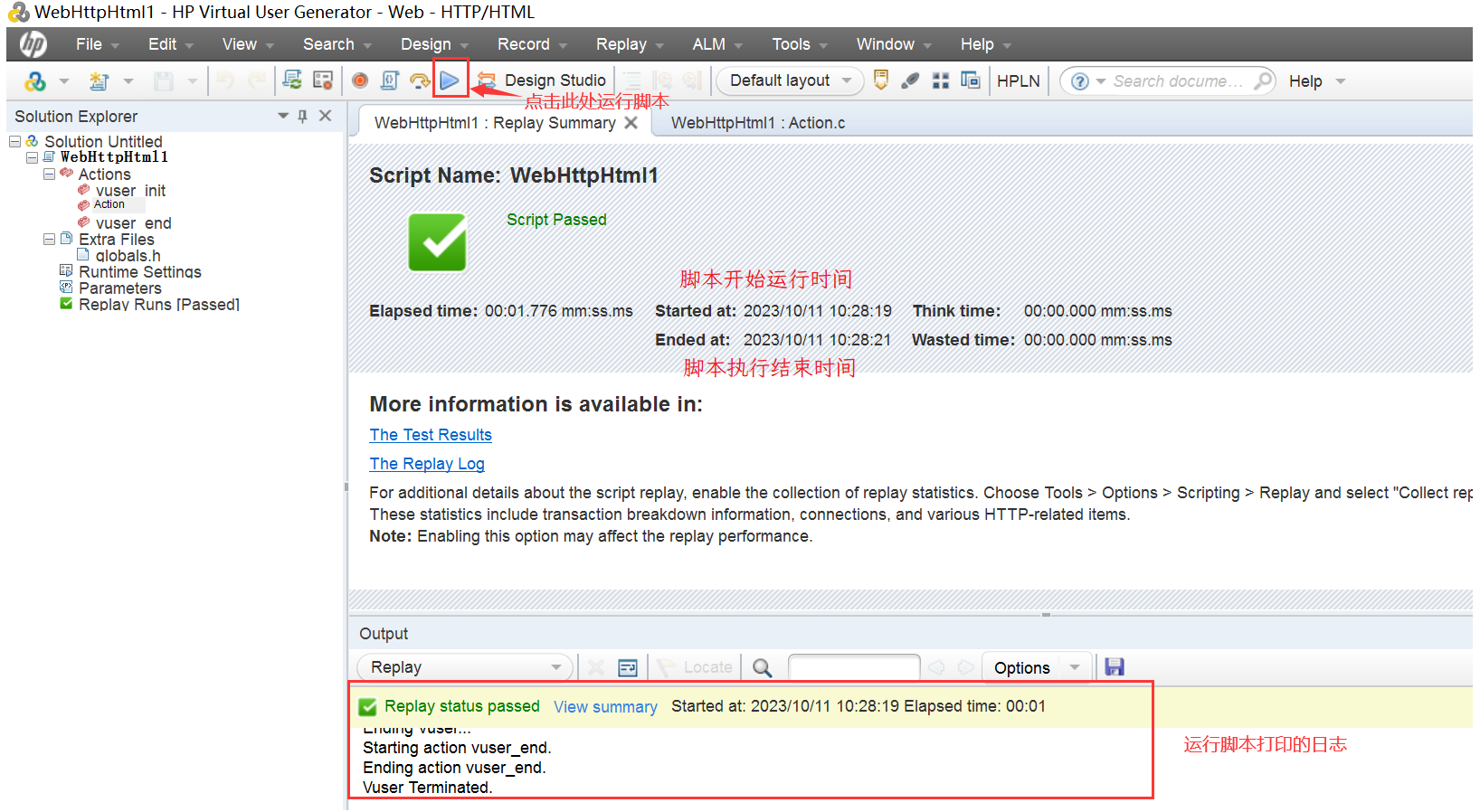Open Parameters in Solution Explorer
Image resolution: width=1480 pixels, height=812 pixels.
coord(119,288)
